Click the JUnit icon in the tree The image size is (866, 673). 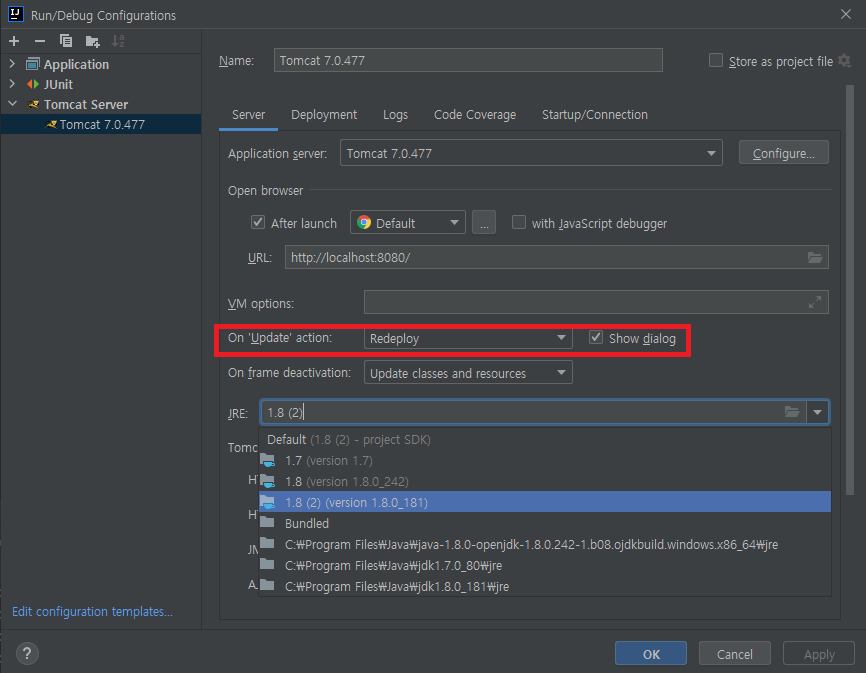pyautogui.click(x=33, y=84)
